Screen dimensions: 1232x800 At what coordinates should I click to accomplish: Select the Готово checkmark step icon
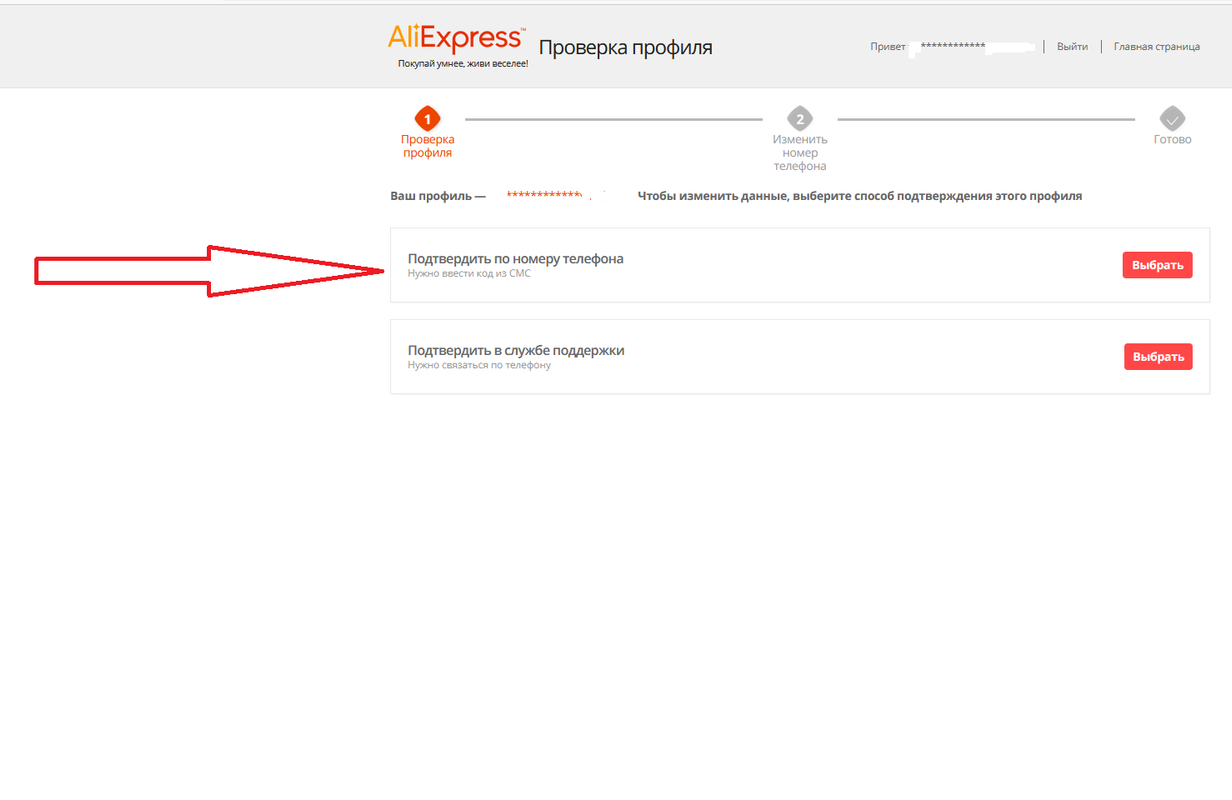coord(1172,119)
